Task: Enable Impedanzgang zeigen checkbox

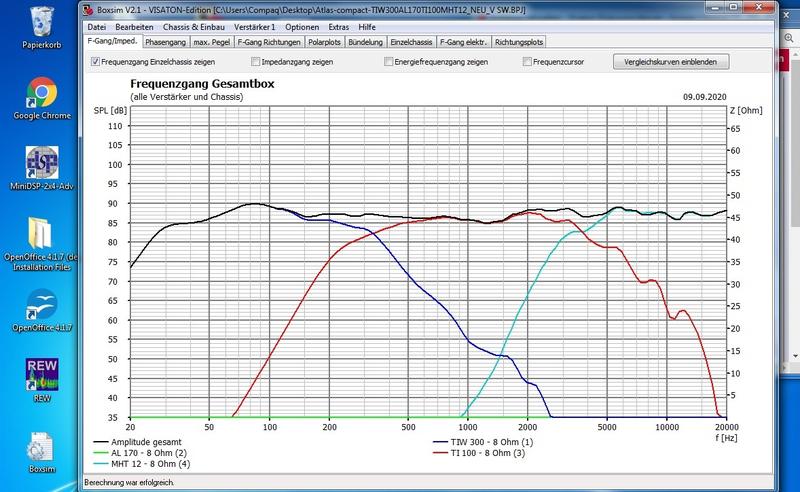Action: tap(241, 62)
